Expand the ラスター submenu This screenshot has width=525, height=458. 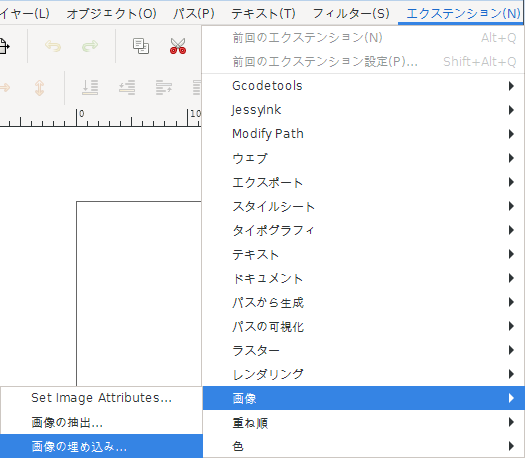pos(363,350)
